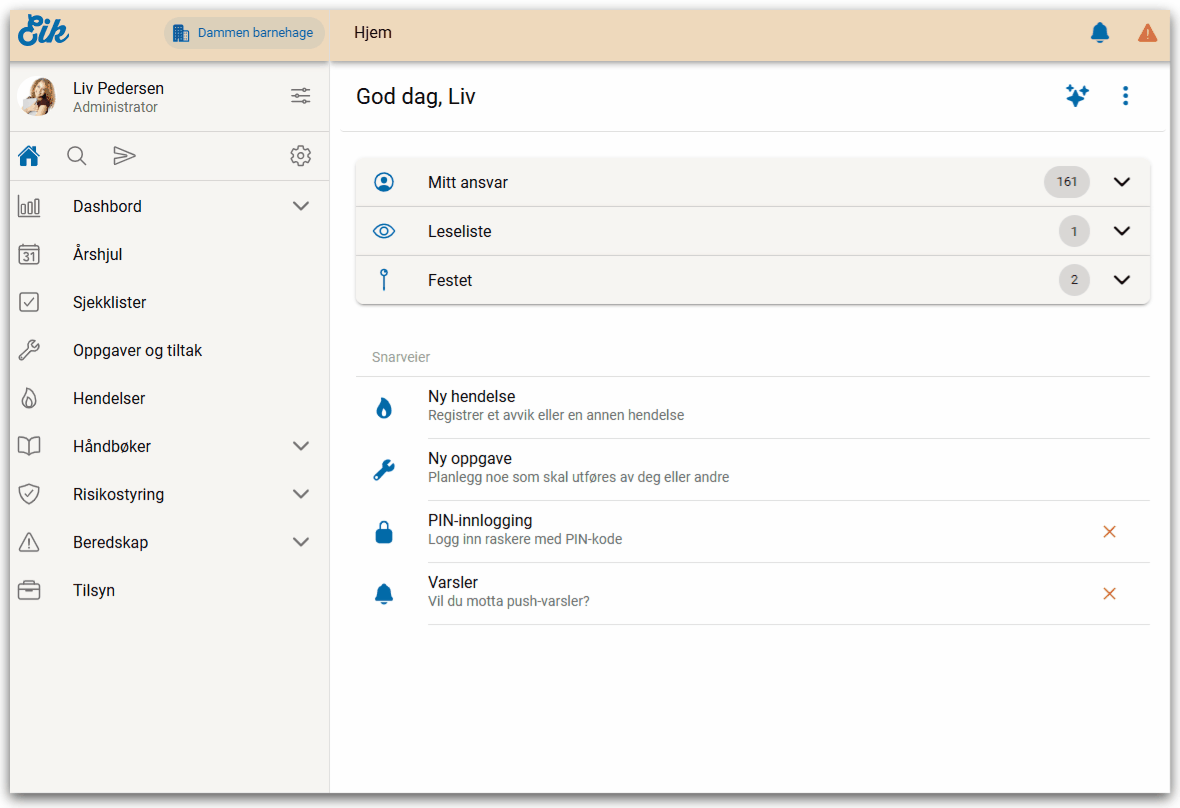Viewport: 1180px width, 808px height.
Task: Click the Dammen barnehage organization button
Action: click(244, 33)
